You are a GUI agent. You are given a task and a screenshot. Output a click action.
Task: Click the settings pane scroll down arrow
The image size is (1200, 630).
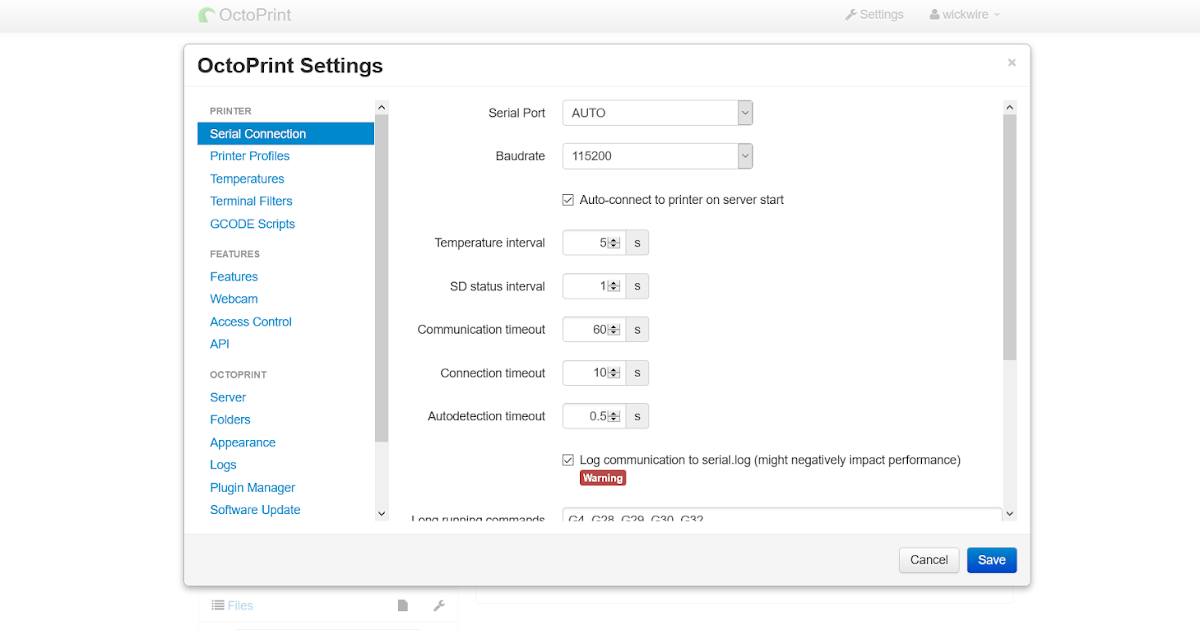(1009, 513)
